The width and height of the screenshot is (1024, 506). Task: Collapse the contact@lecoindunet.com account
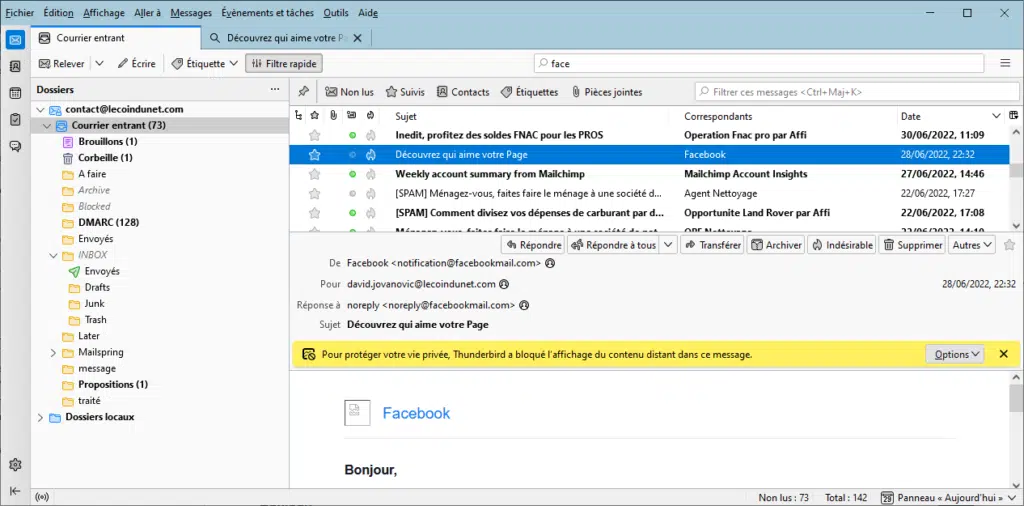[40, 110]
